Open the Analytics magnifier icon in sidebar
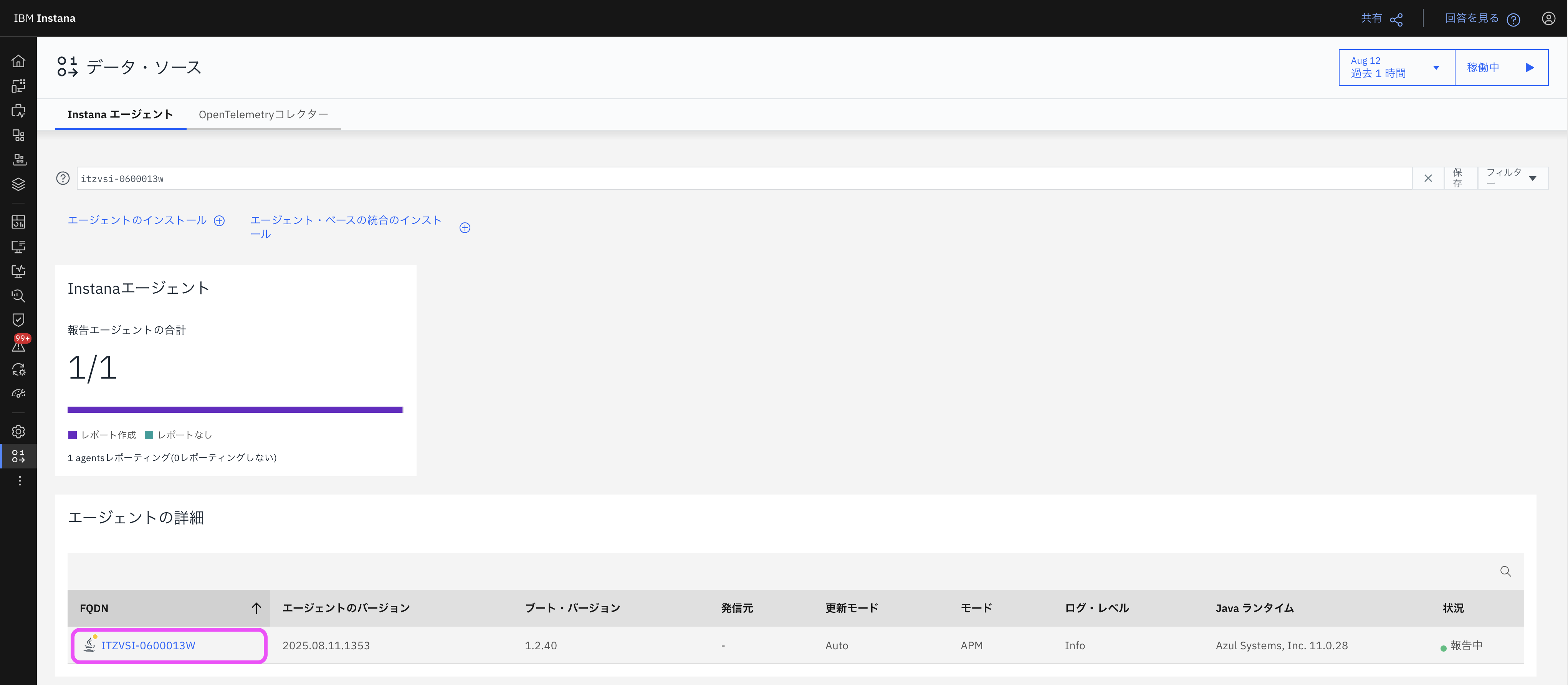The width and height of the screenshot is (1568, 685). point(18,296)
